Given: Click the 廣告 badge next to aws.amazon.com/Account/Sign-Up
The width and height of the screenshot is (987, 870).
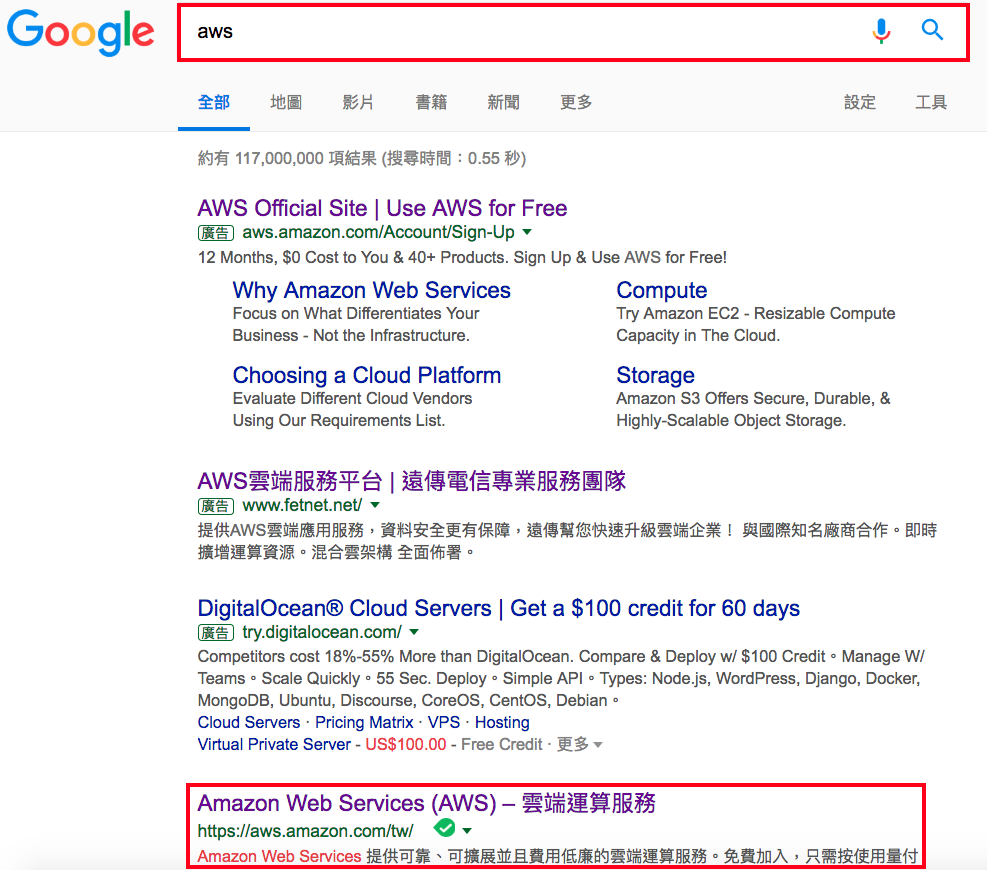Looking at the screenshot, I should 216,233.
